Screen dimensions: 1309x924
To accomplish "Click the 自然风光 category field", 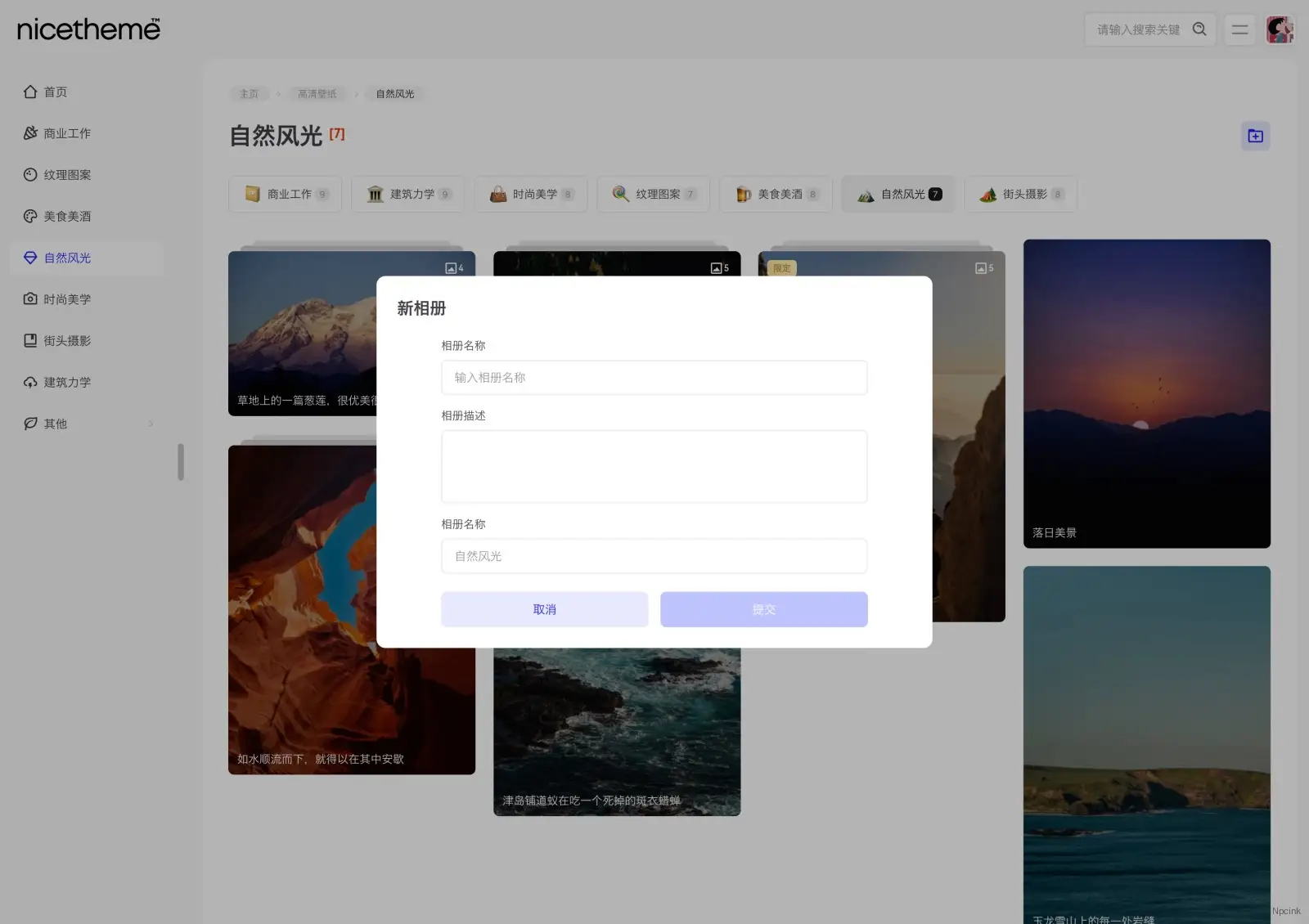I will click(654, 556).
